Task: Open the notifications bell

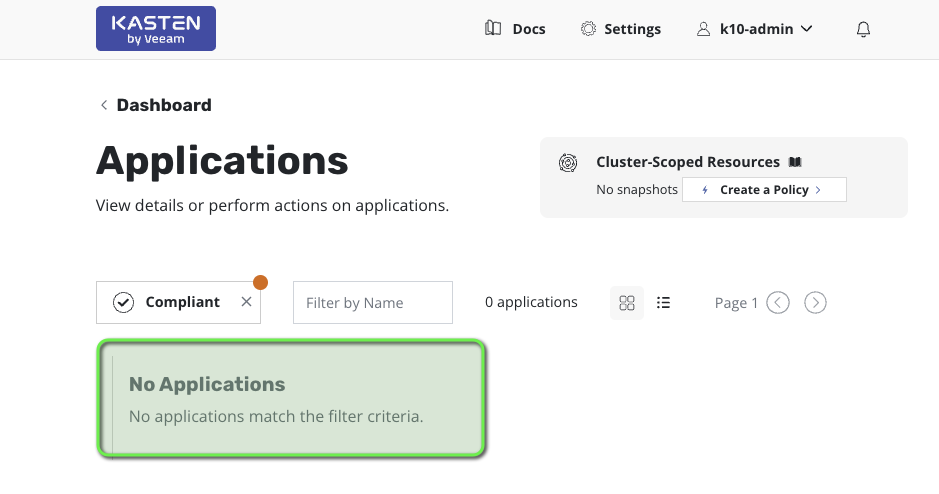Action: (864, 29)
